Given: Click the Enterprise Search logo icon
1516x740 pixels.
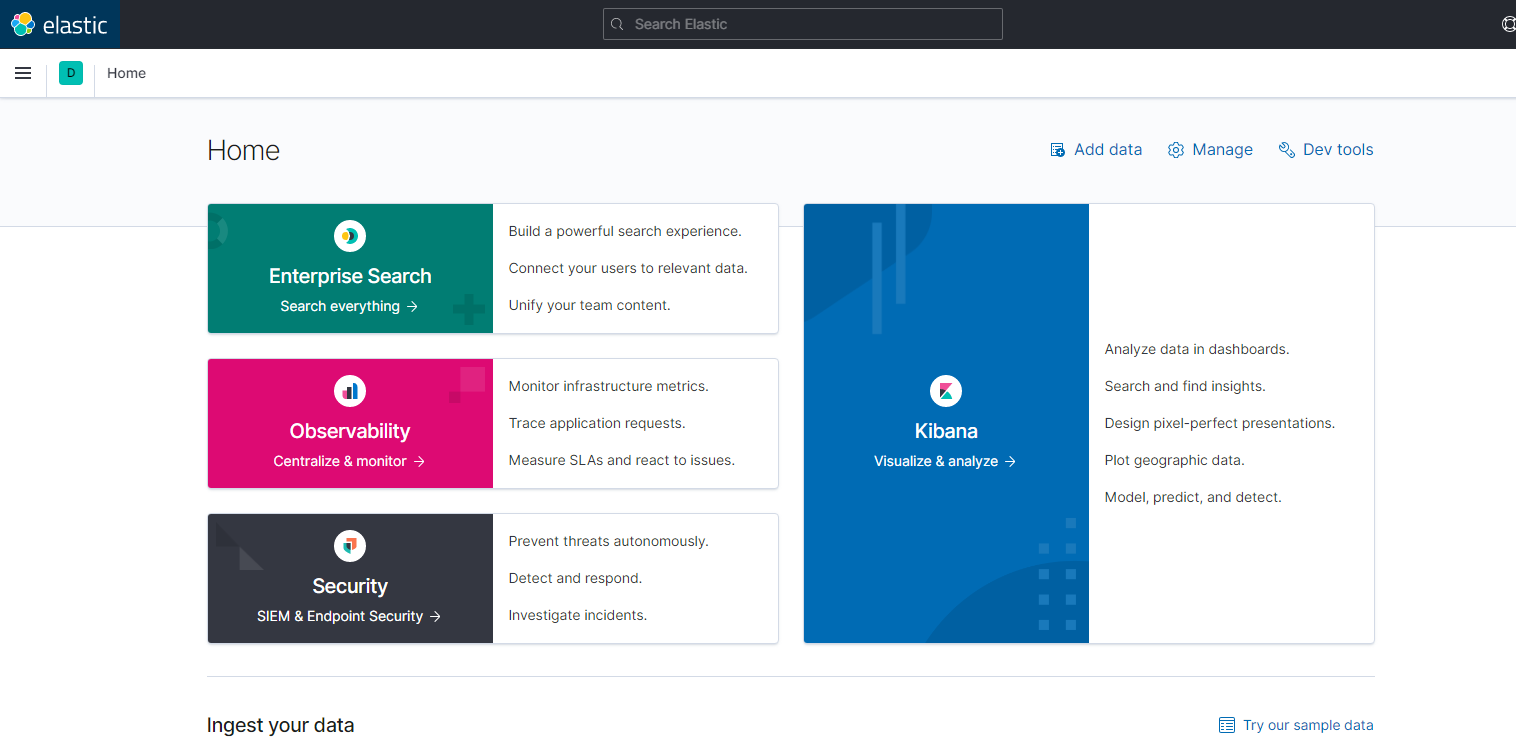Looking at the screenshot, I should pyautogui.click(x=350, y=236).
